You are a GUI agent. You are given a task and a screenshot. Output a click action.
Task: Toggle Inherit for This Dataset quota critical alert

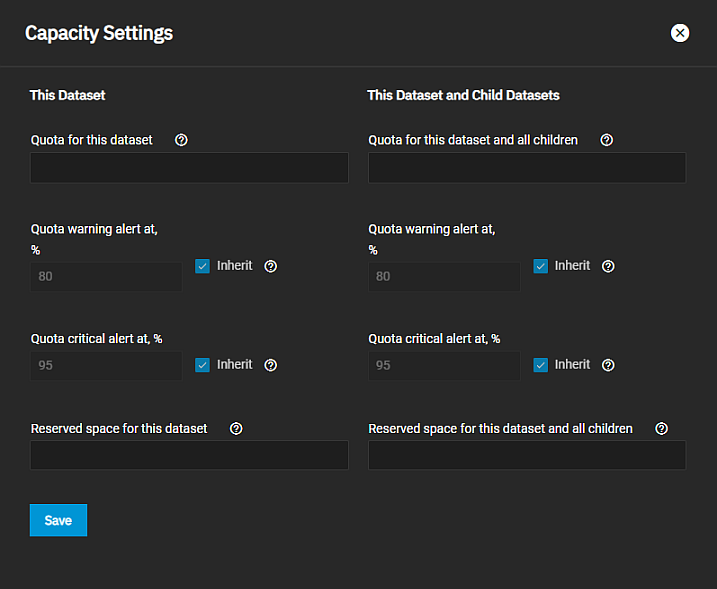click(x=203, y=365)
